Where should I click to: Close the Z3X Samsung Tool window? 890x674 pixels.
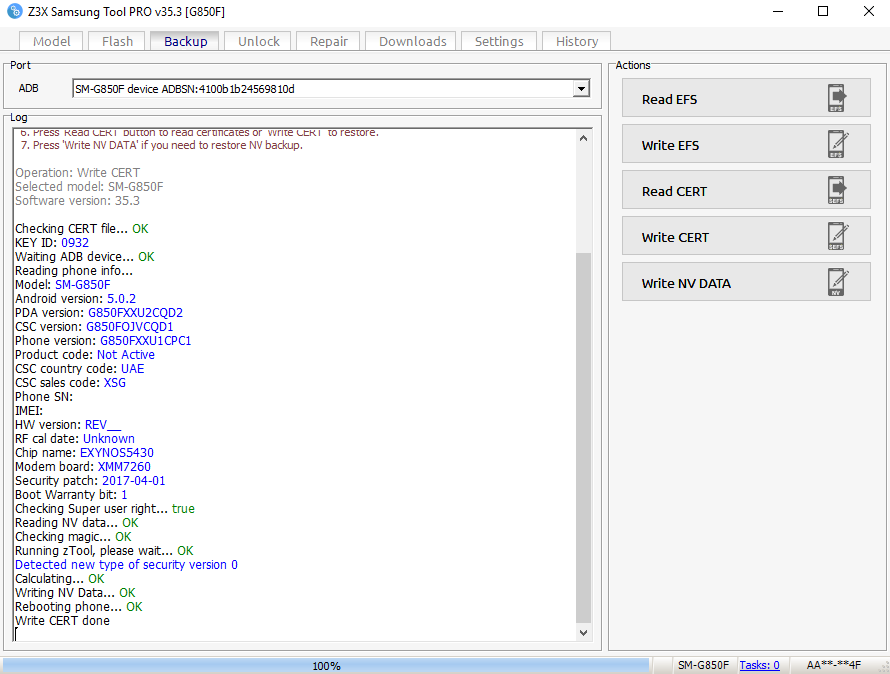click(868, 11)
